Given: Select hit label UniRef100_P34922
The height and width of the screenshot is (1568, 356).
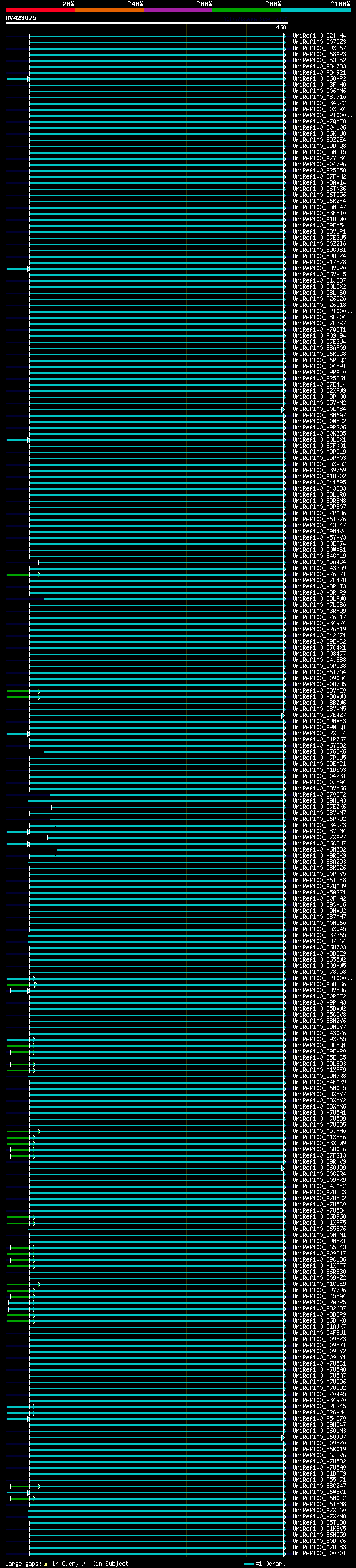Looking at the screenshot, I should coord(319,103).
